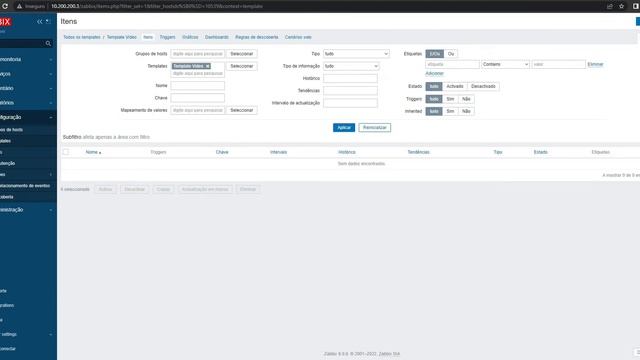Switch to the Triggers tab
This screenshot has height=360, width=640.
pyautogui.click(x=167, y=37)
